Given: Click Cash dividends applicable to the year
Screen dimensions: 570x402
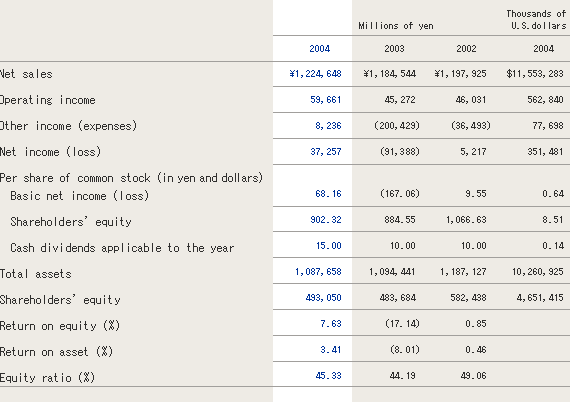Looking at the screenshot, I should tap(122, 248).
